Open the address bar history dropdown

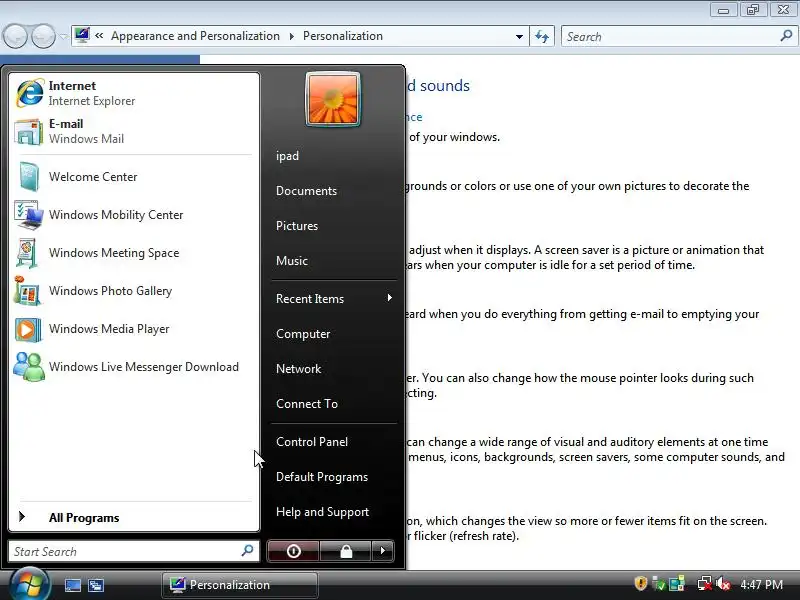coord(519,36)
